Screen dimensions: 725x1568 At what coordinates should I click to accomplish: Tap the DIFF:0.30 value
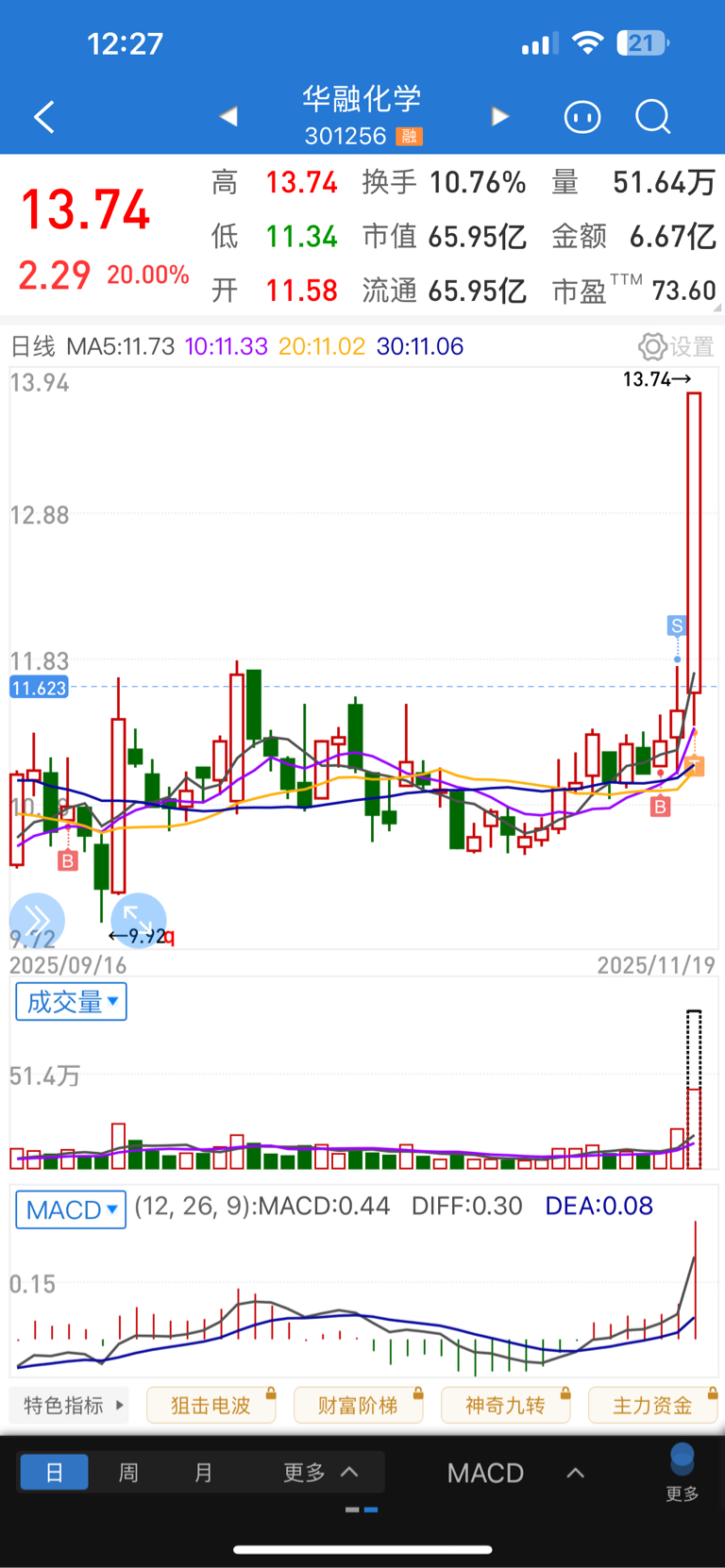[467, 1206]
